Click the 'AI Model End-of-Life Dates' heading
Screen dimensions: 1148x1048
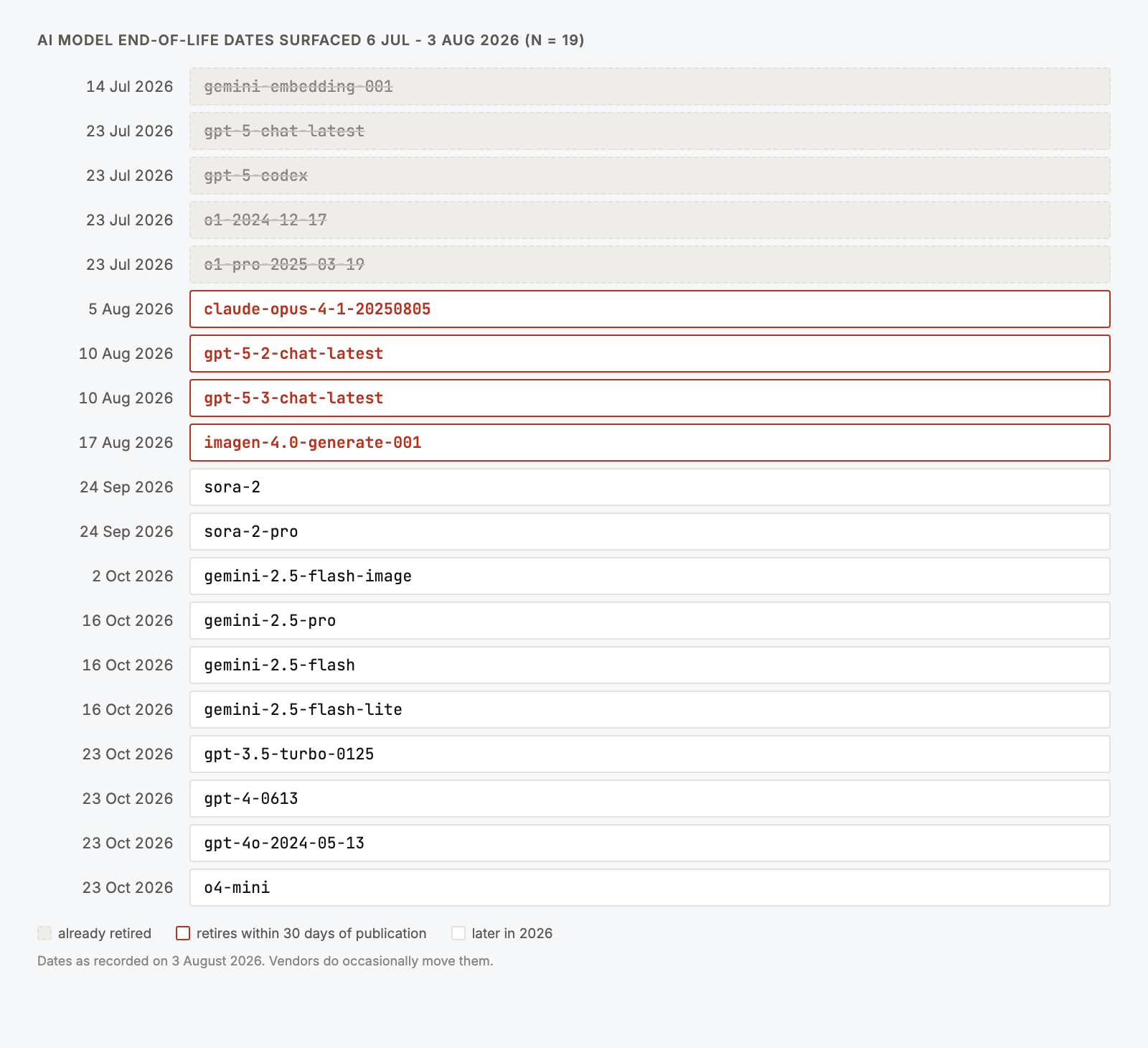(311, 40)
